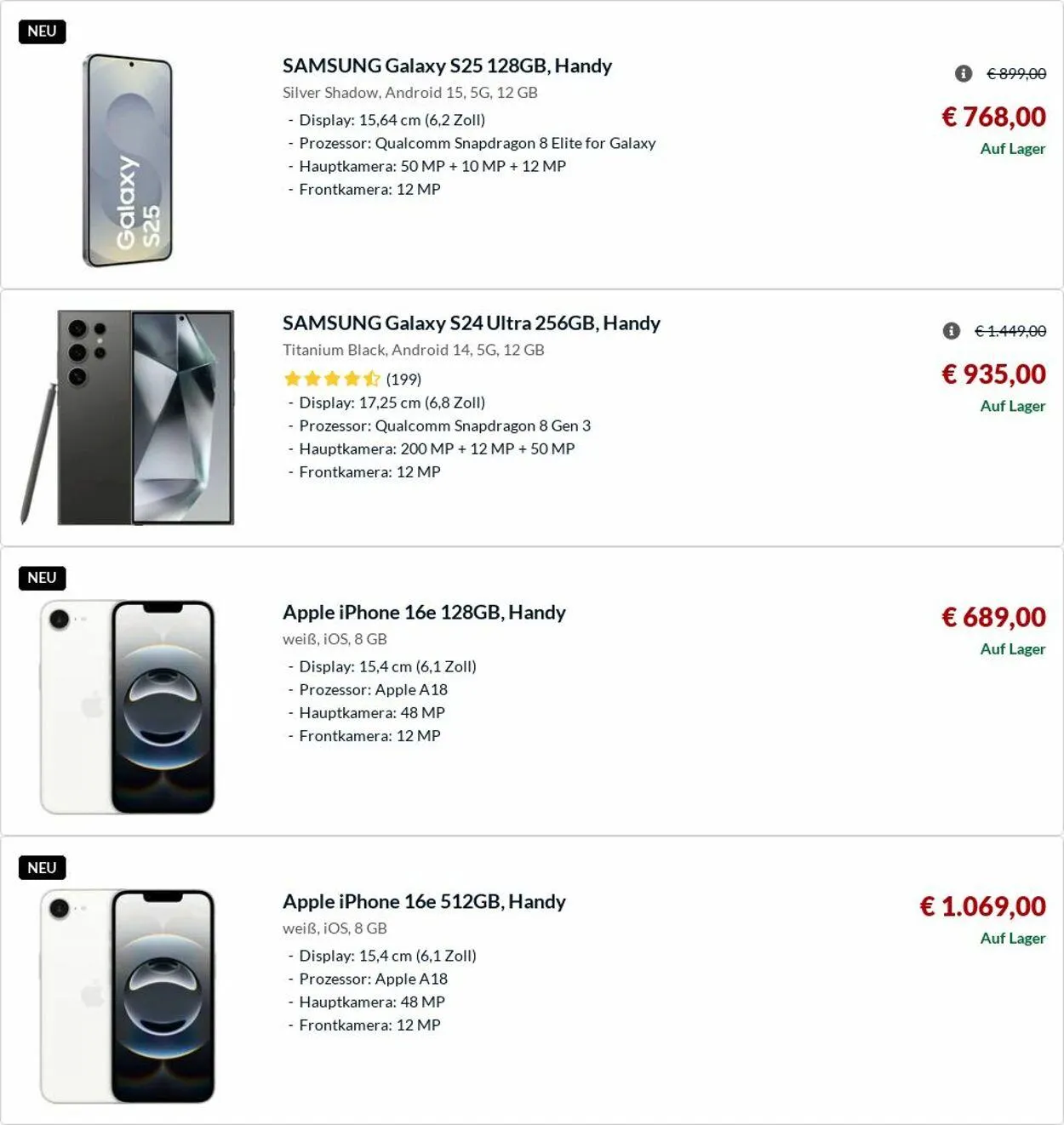The height and width of the screenshot is (1125, 1064).
Task: Click the iPhone 16e 128GB product image
Action: coord(128,706)
